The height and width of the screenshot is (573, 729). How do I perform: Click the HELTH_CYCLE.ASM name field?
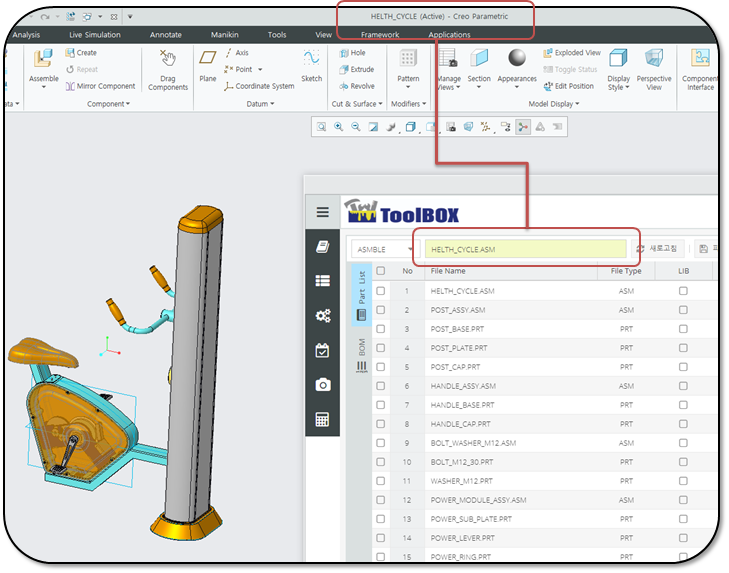click(x=526, y=249)
